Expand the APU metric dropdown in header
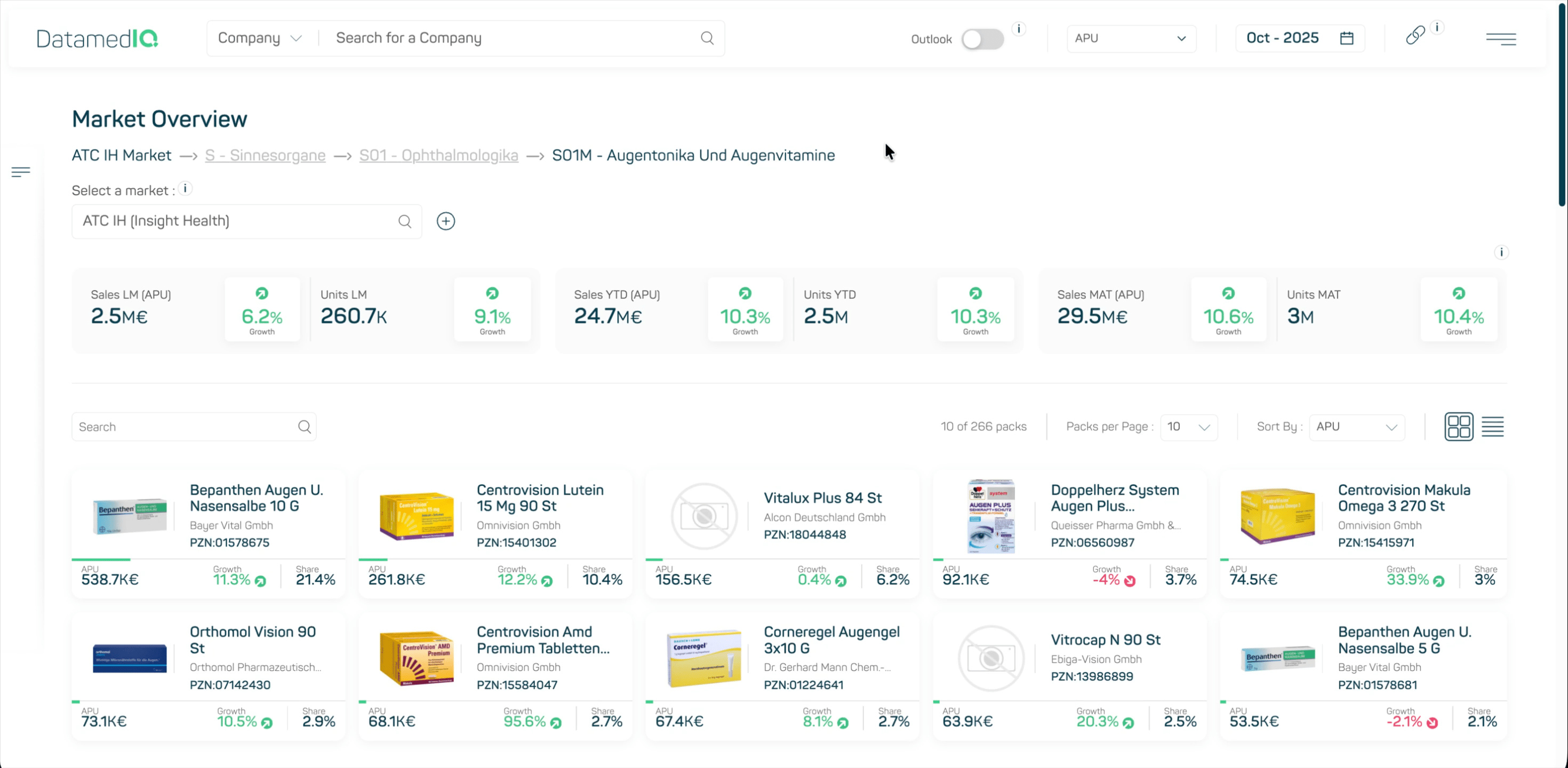This screenshot has height=768, width=1568. click(1130, 38)
